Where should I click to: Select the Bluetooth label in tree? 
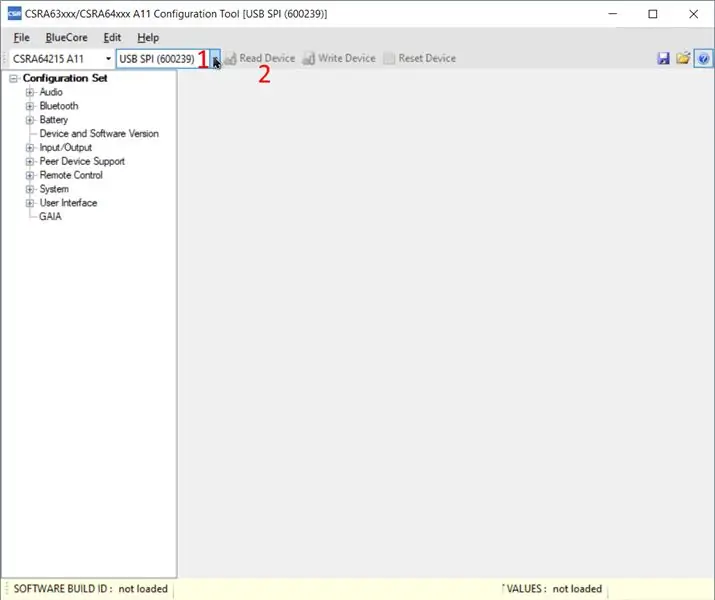59,106
